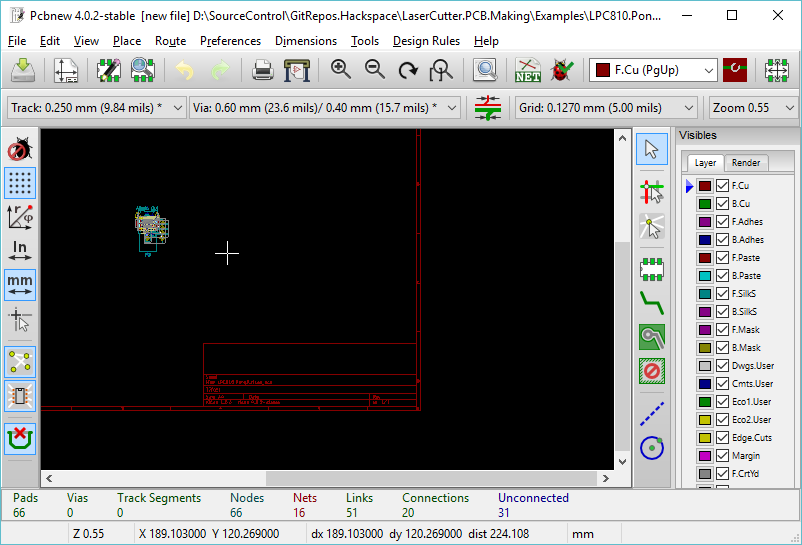The image size is (802, 545).
Task: Toggle board ratsnest display
Action: click(x=20, y=362)
